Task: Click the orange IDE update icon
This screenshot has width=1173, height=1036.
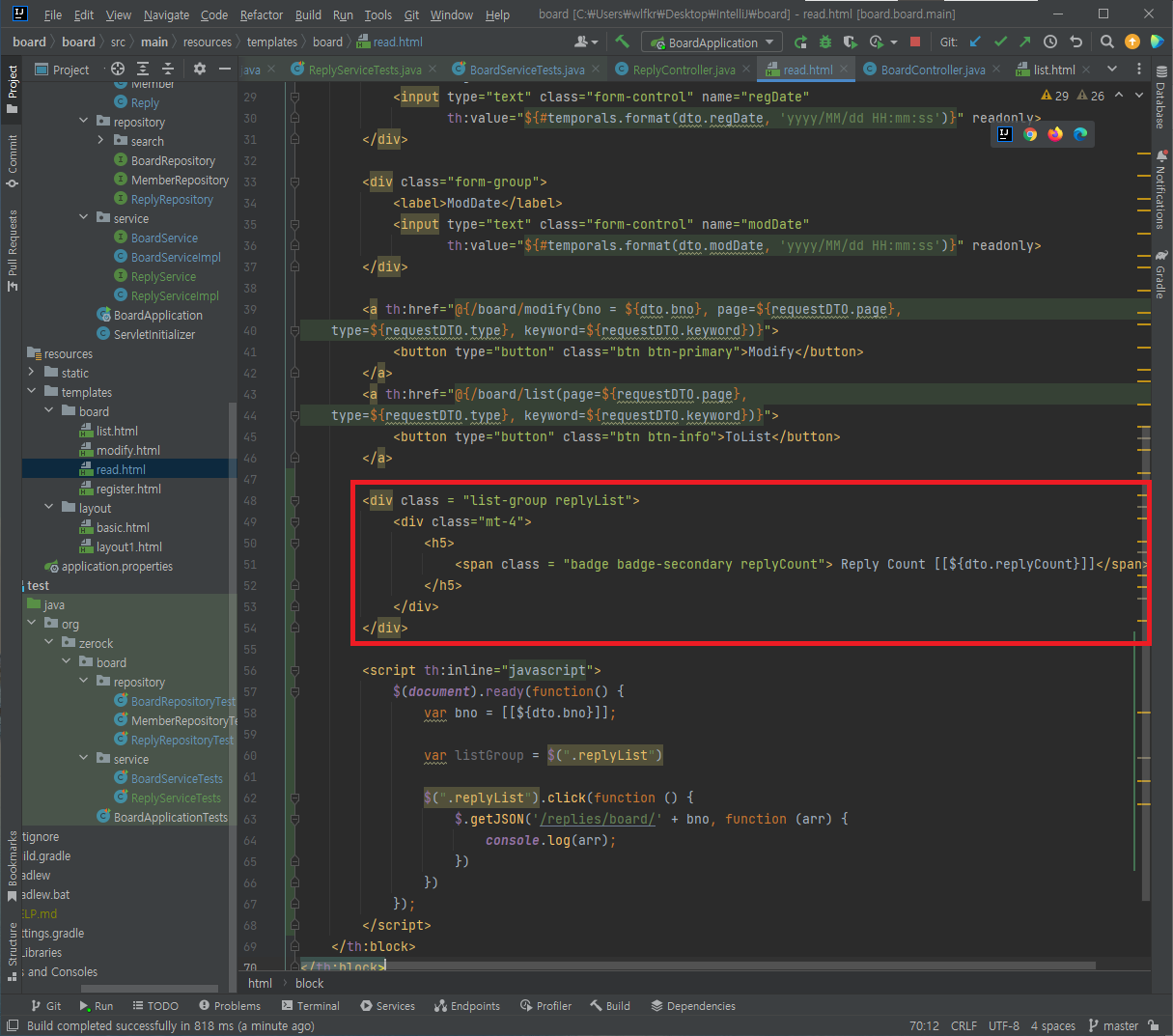Action: pos(1132,42)
